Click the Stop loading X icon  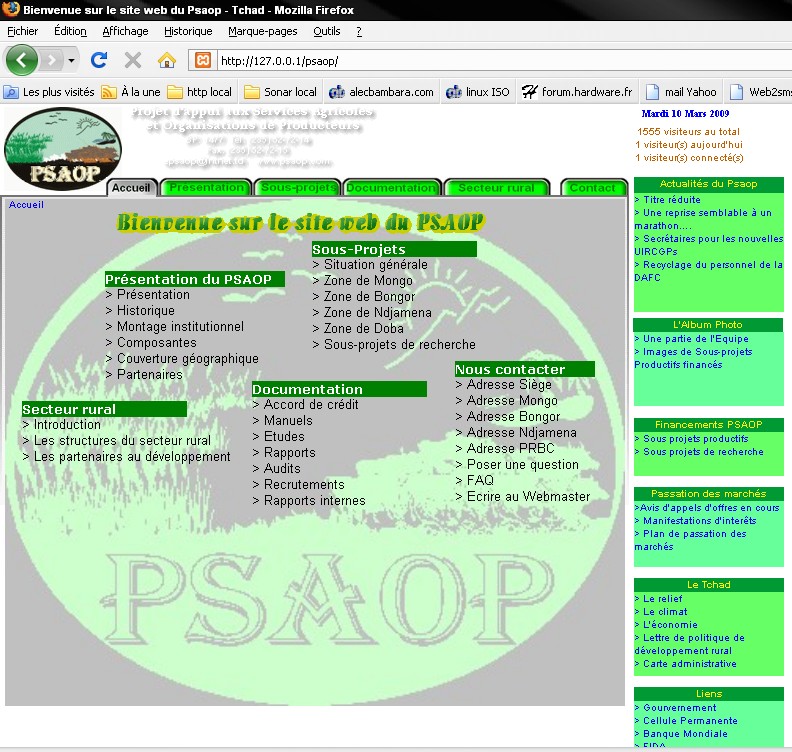click(x=132, y=60)
